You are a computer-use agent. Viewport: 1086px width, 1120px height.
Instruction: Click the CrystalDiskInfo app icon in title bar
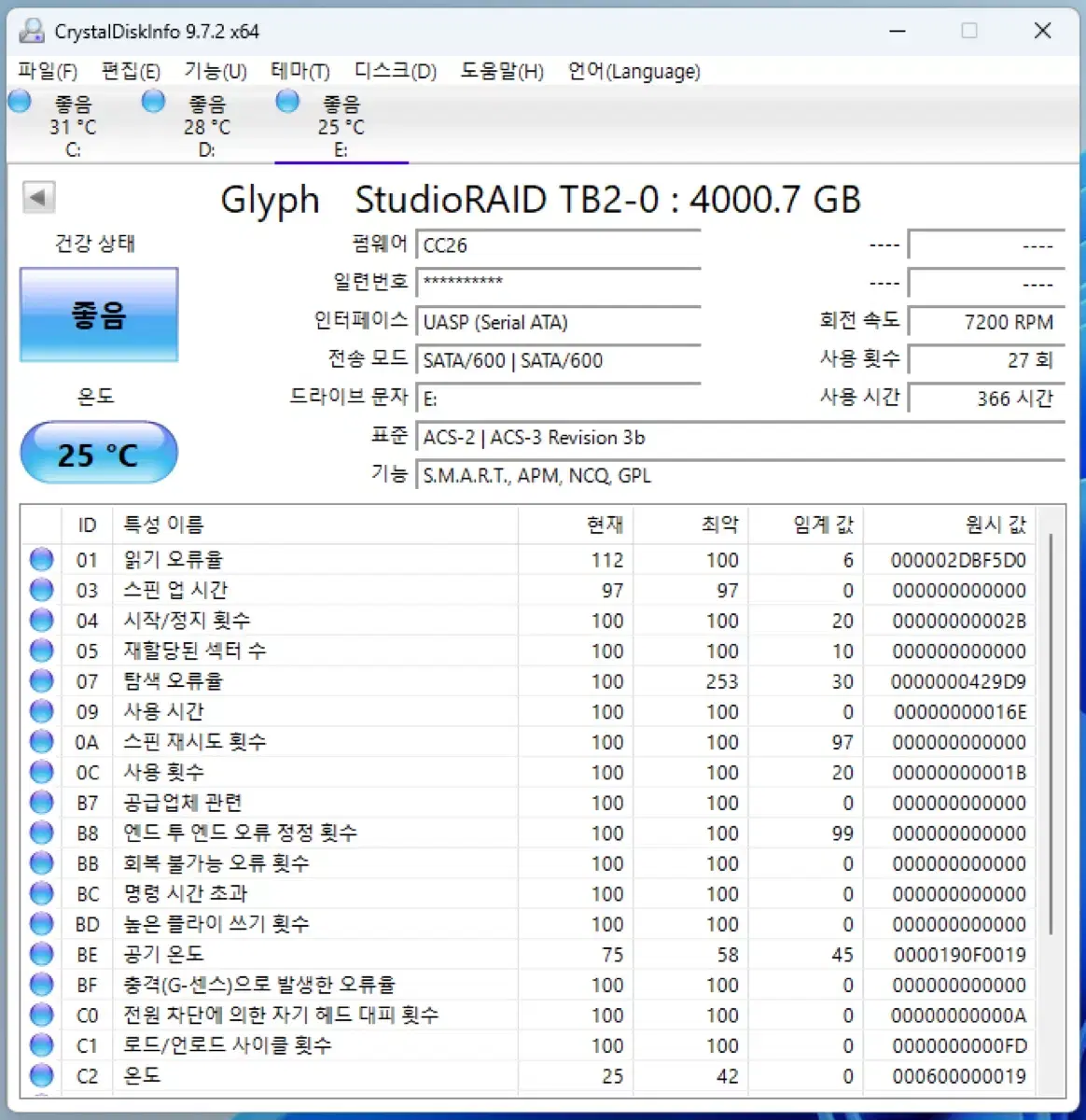(32, 31)
